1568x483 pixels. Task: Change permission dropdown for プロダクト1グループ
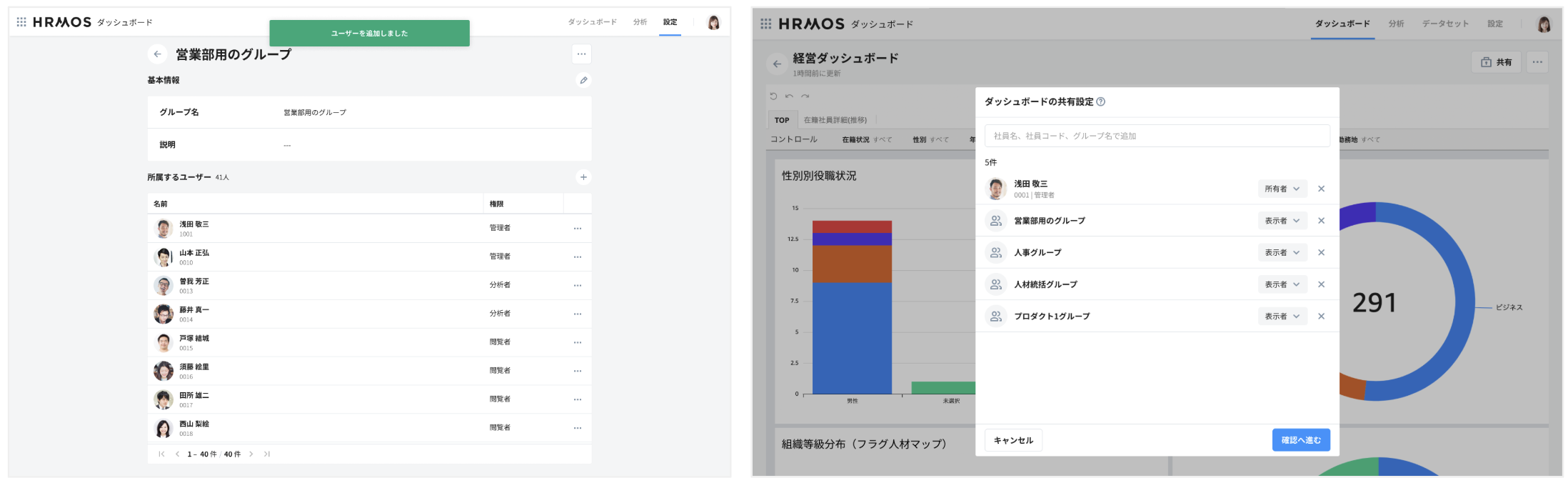click(x=1282, y=316)
